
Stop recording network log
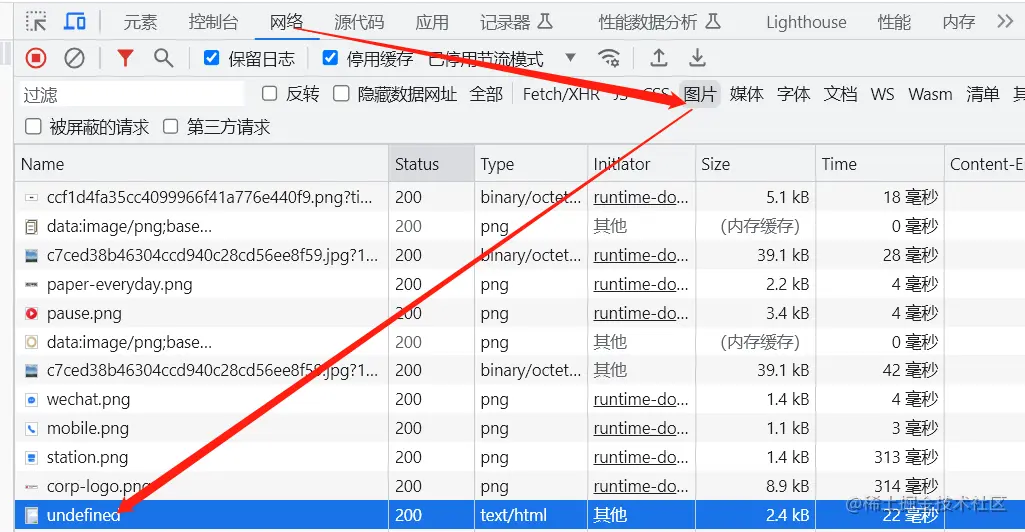36,58
